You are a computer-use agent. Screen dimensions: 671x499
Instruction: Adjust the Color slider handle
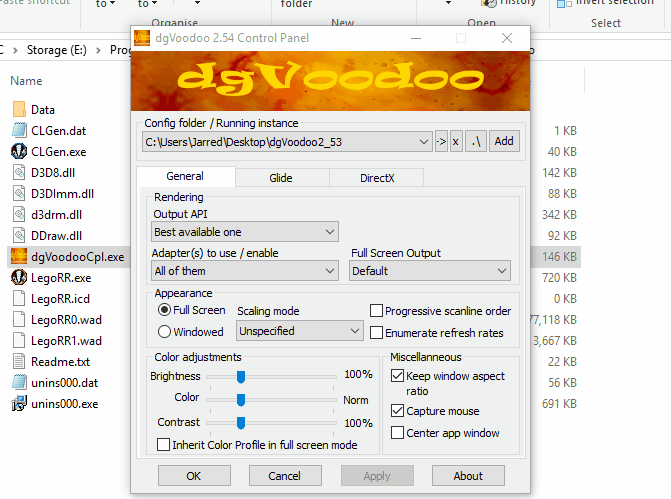click(x=241, y=400)
